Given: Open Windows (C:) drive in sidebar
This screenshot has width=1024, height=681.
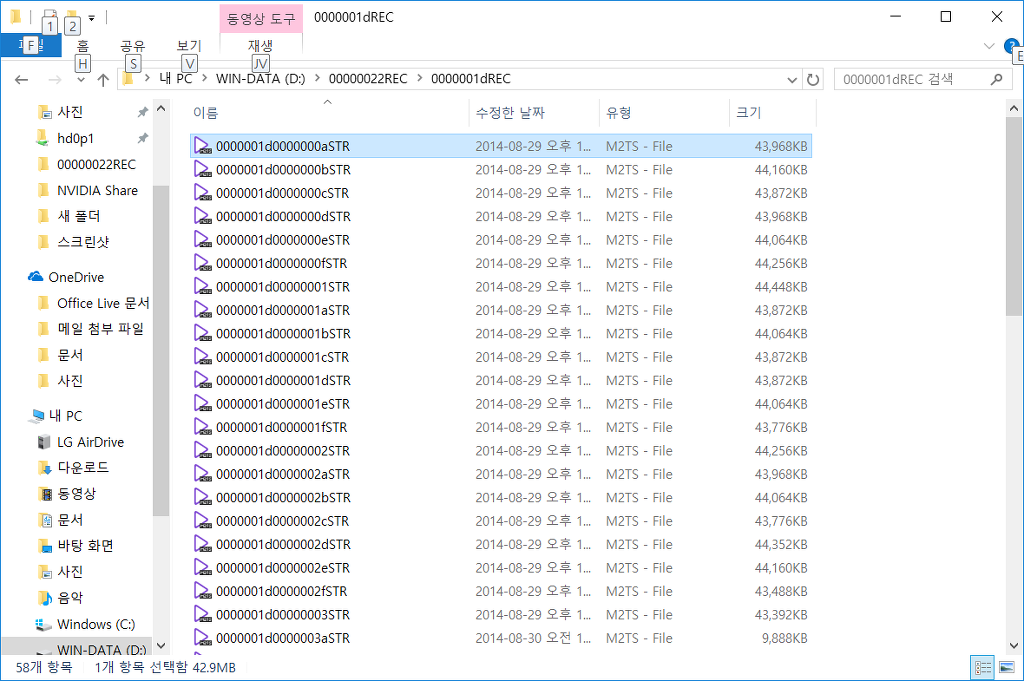Looking at the screenshot, I should pos(96,624).
